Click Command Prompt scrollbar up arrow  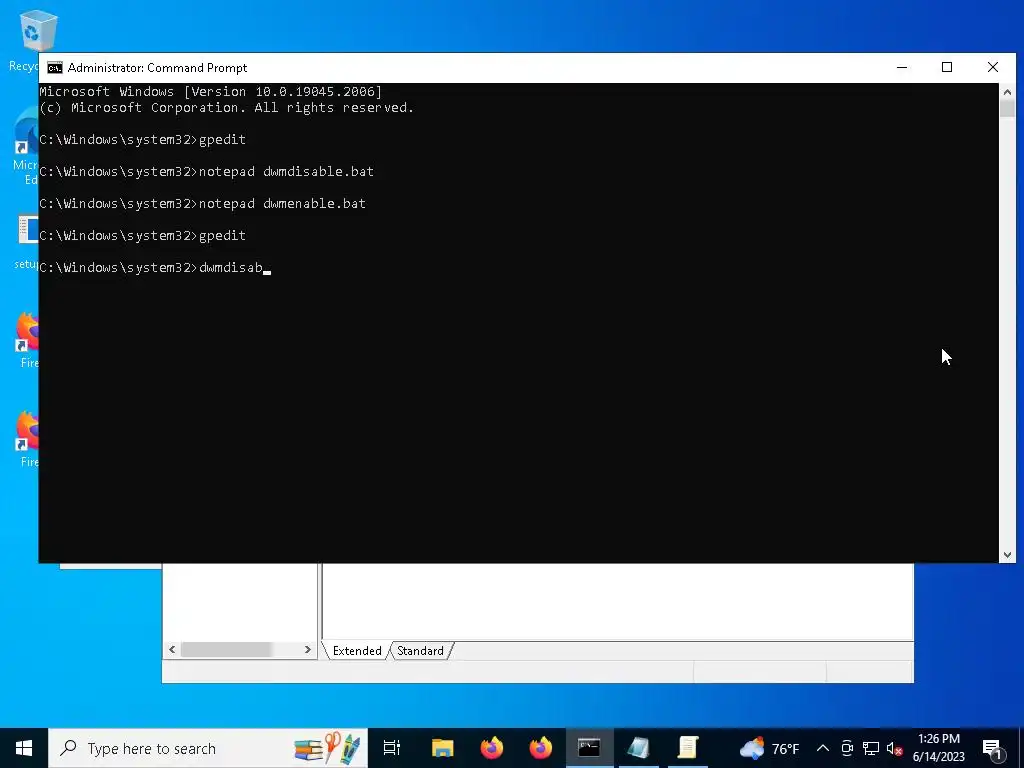tap(1007, 92)
